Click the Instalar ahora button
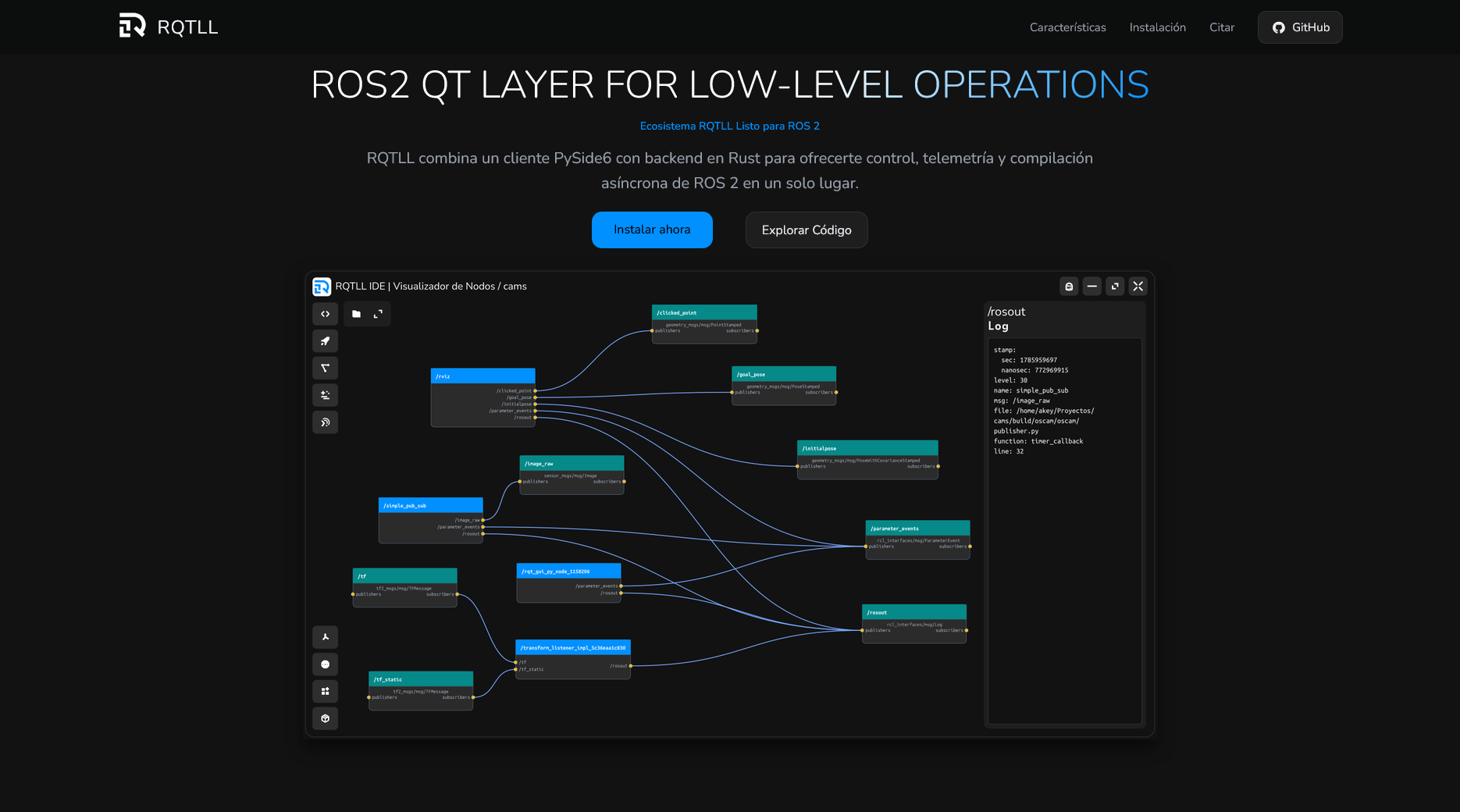The height and width of the screenshot is (812, 1460). pyautogui.click(x=652, y=230)
